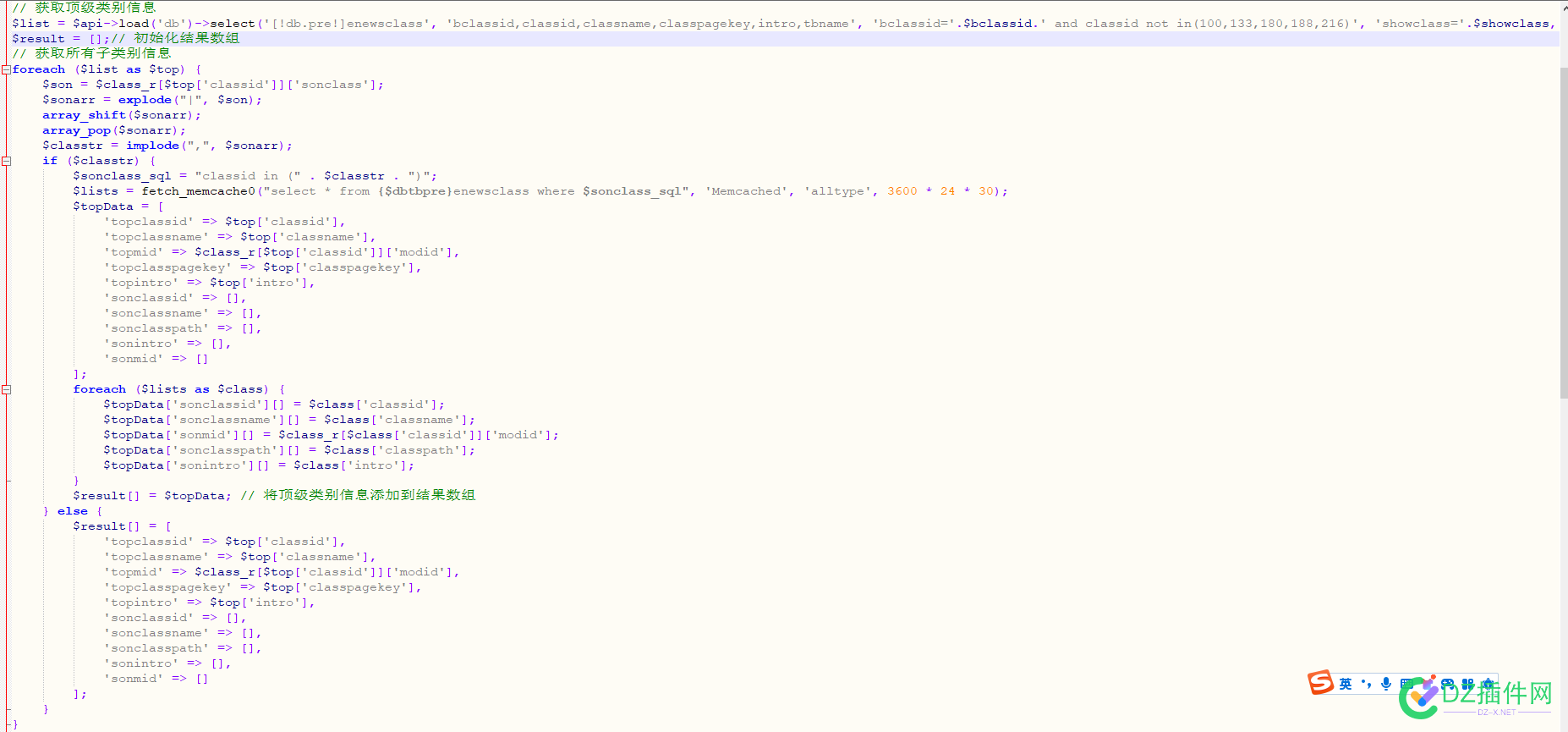Click the $list variable on the select line
Viewport: 1568px width, 732px height.
[30, 24]
